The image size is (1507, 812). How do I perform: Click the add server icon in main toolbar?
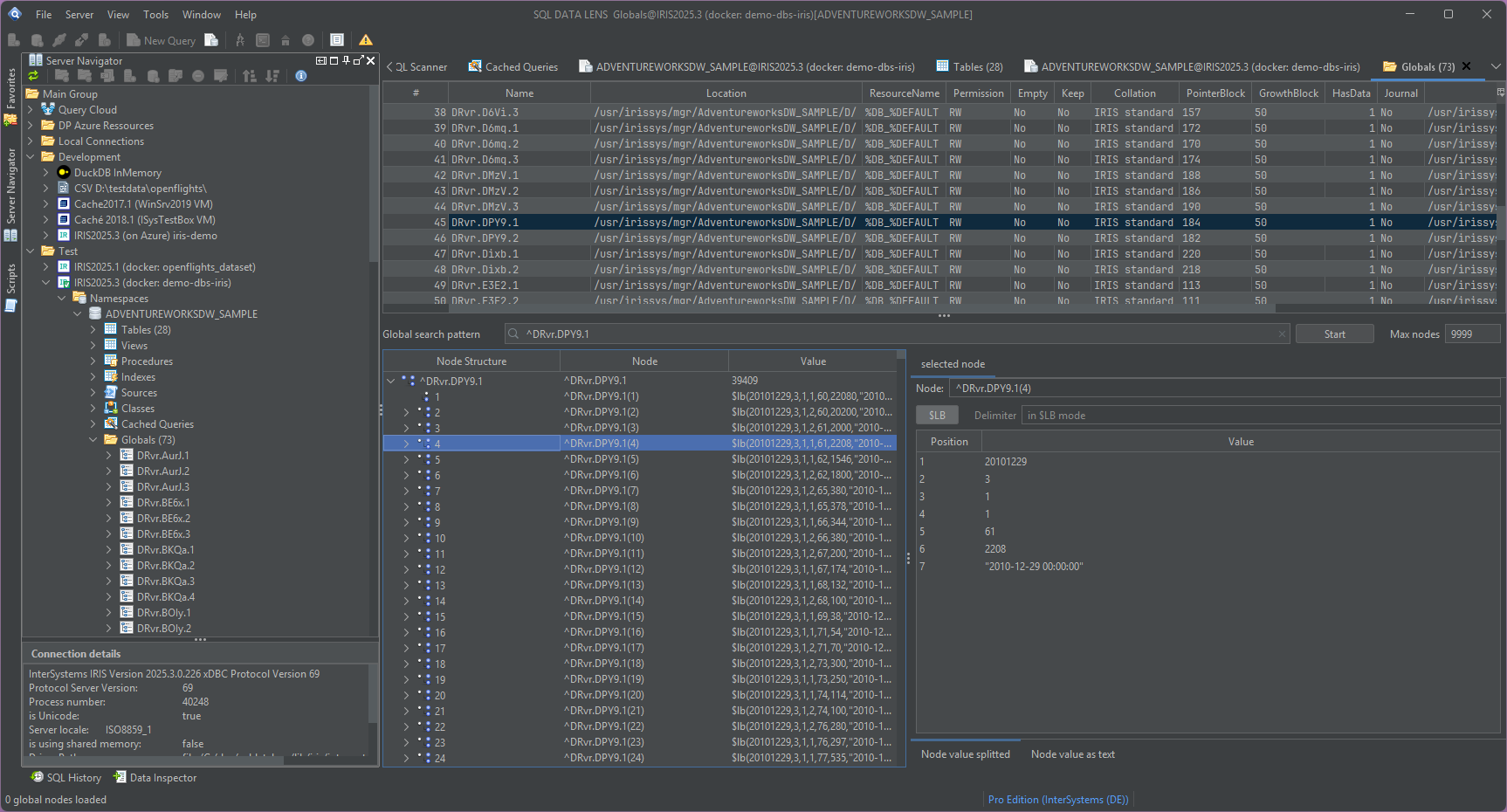pyautogui.click(x=14, y=40)
